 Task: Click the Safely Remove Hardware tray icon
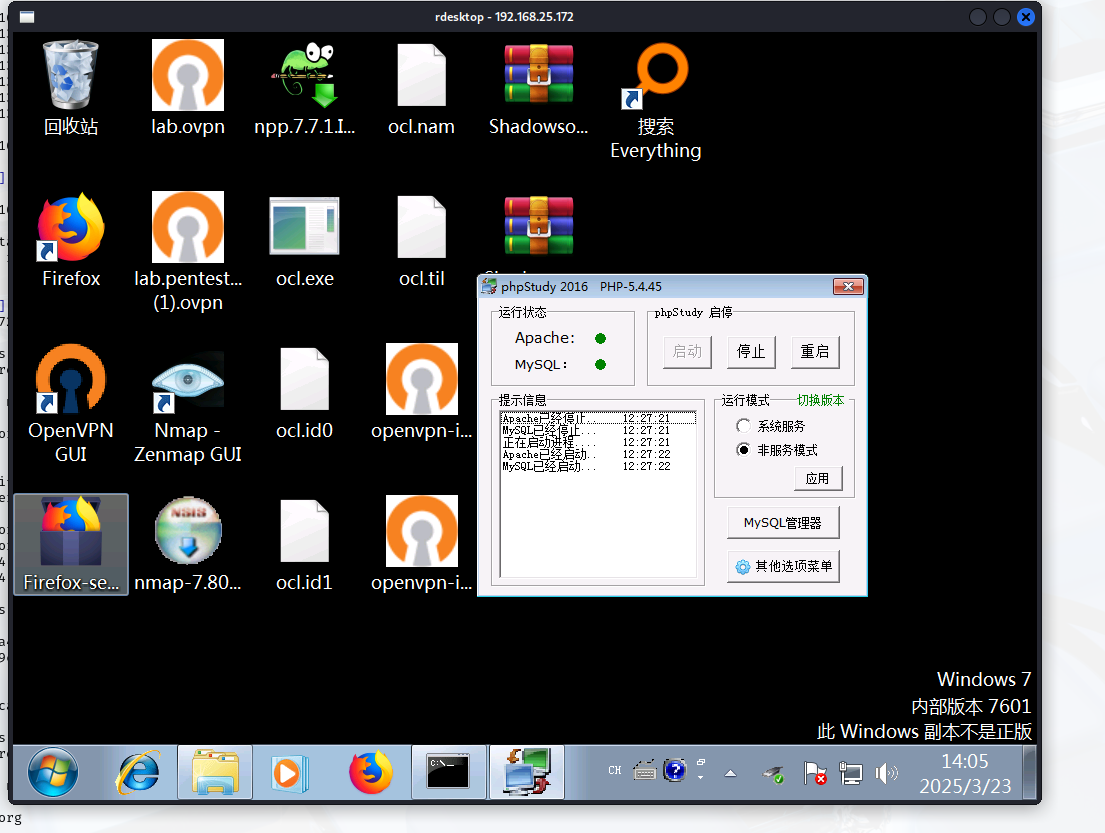pos(774,775)
